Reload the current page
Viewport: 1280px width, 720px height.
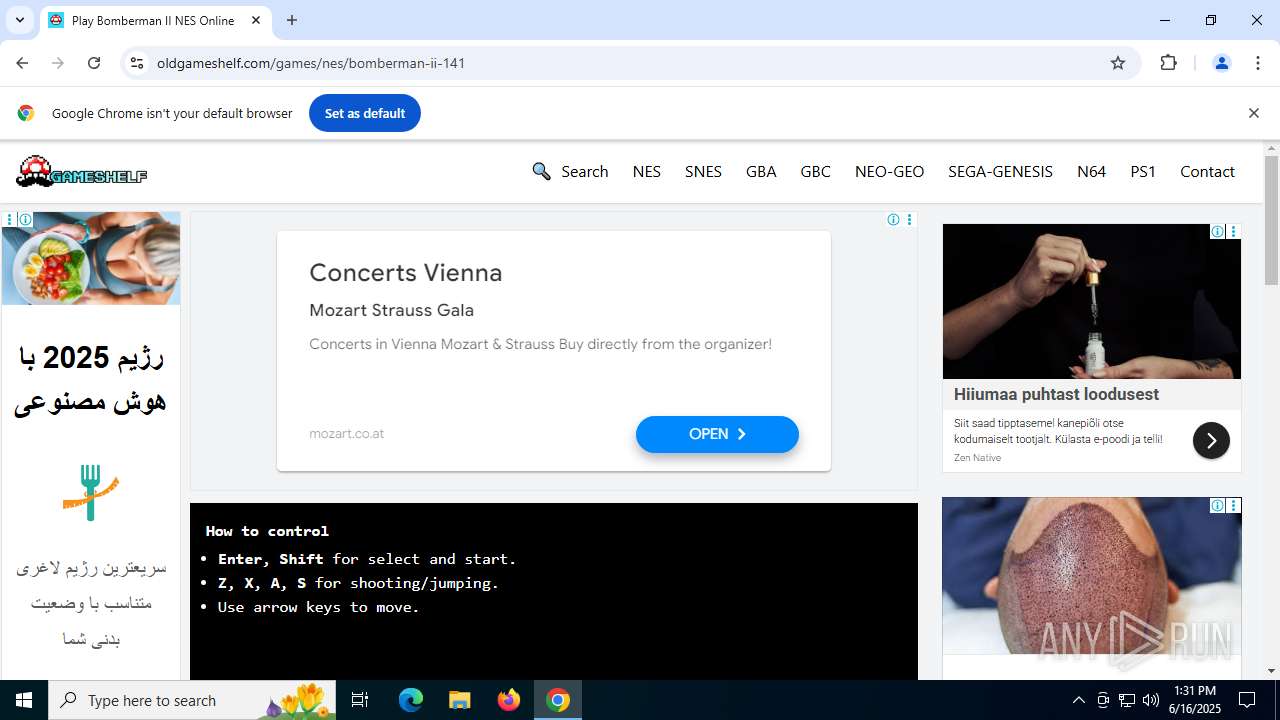94,63
